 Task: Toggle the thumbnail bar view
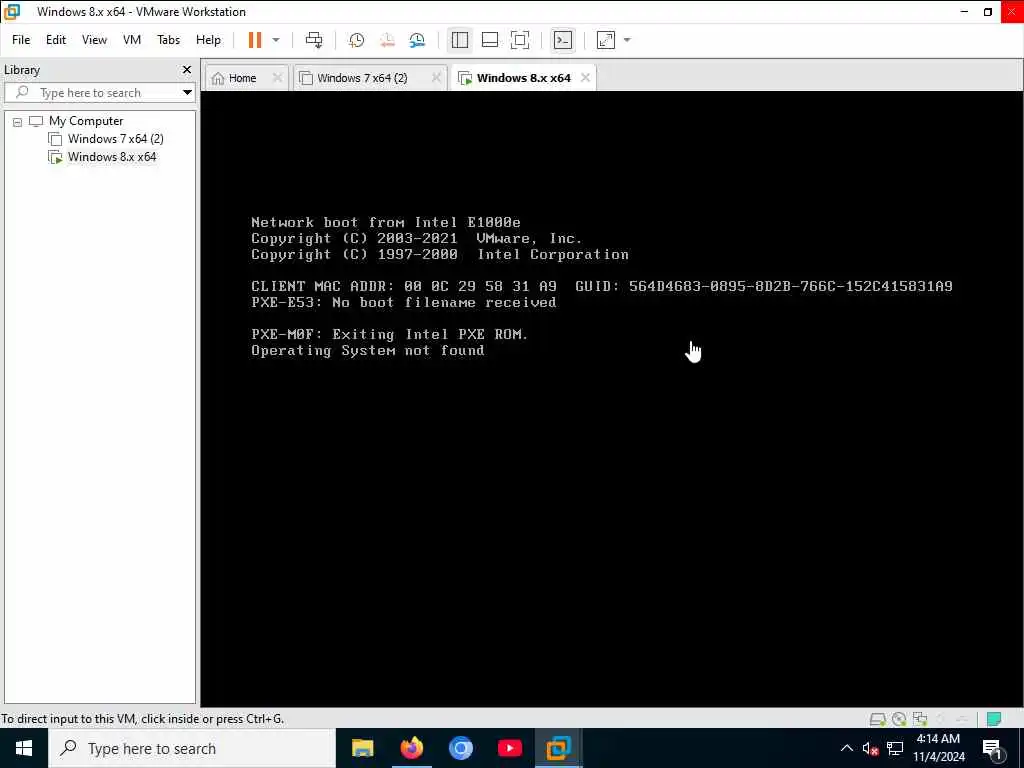coord(490,40)
